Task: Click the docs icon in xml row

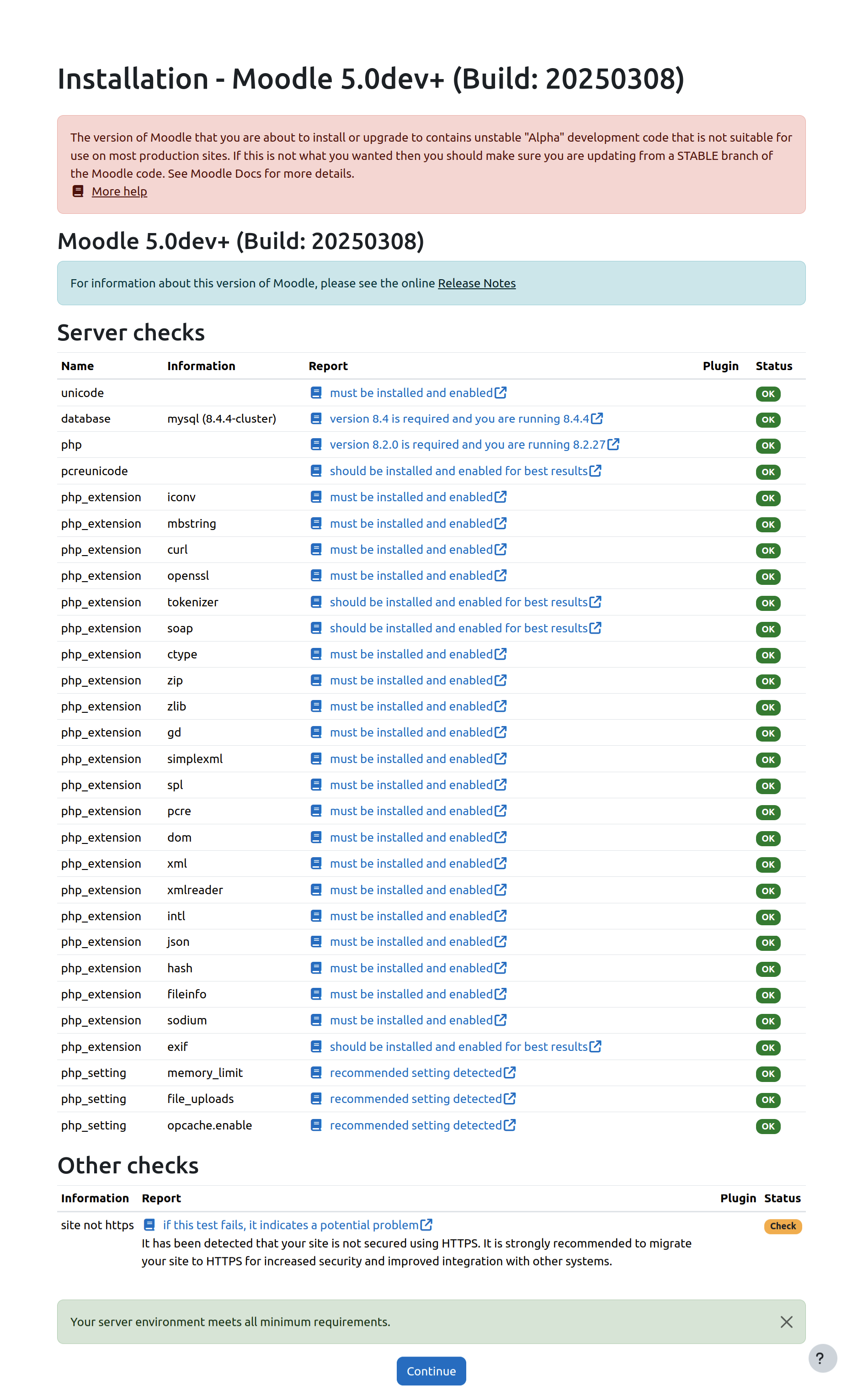Action: coord(316,863)
